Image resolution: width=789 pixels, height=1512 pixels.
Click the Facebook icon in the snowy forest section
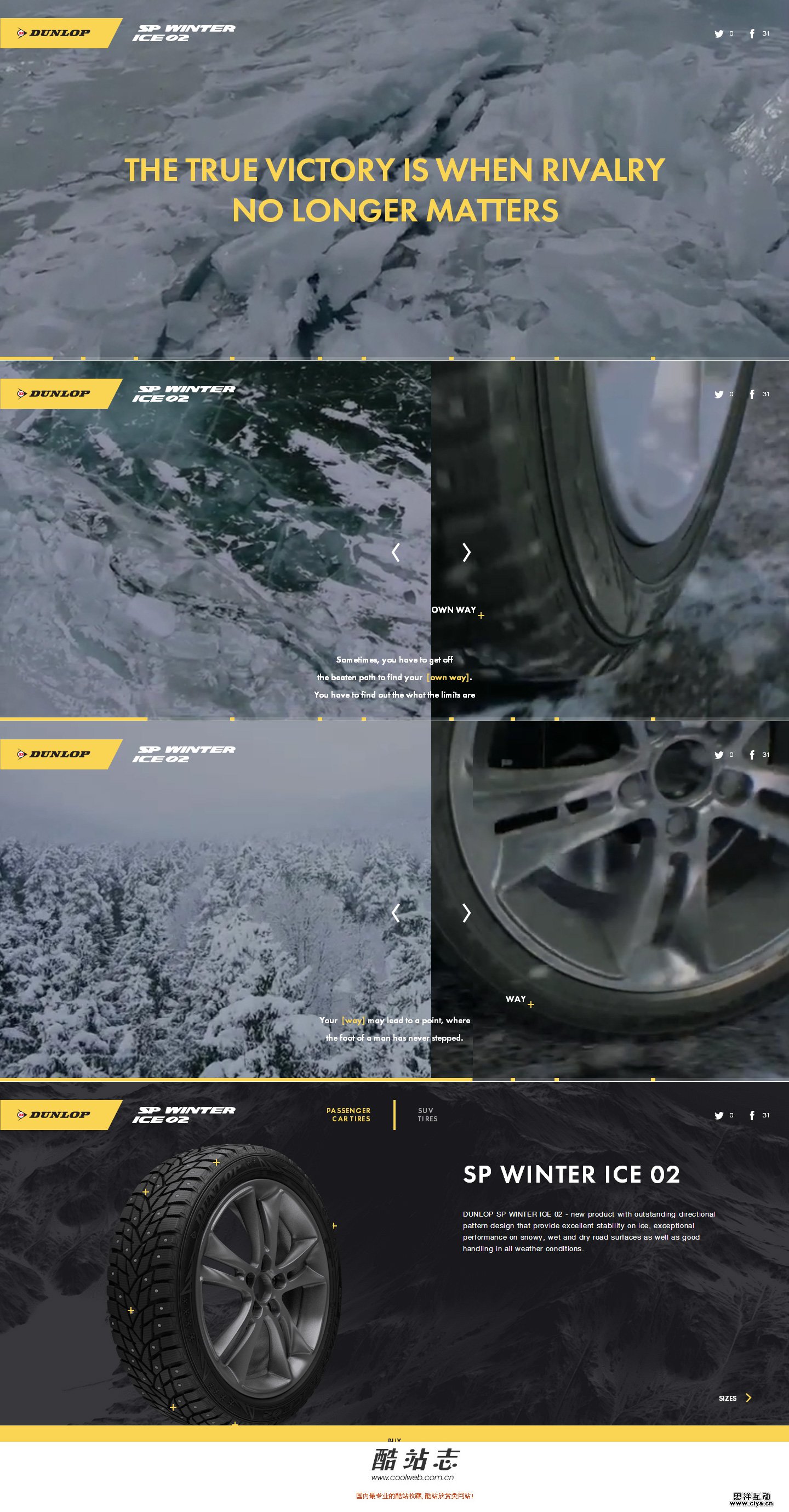(752, 755)
